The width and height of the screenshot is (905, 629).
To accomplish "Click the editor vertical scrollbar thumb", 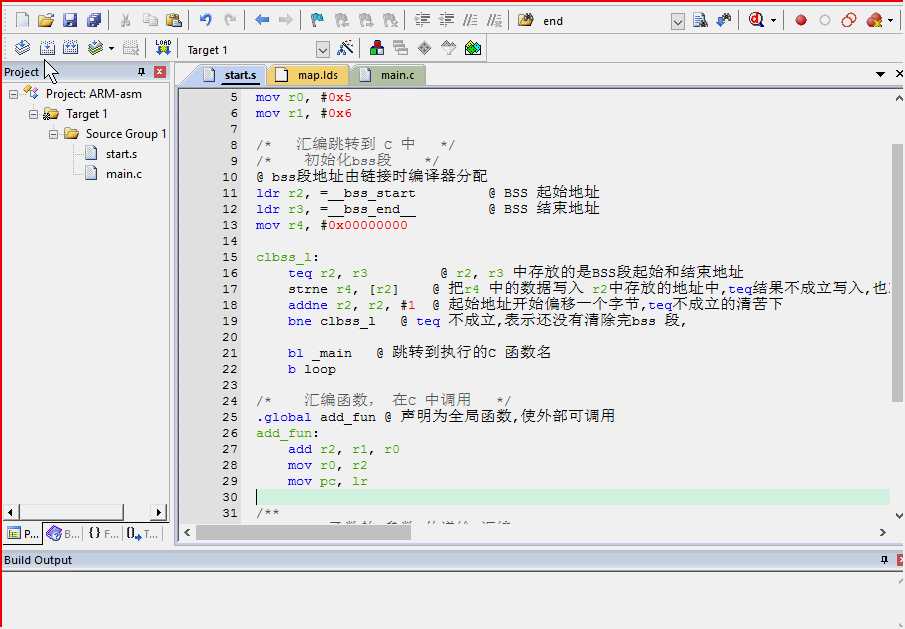I will pyautogui.click(x=896, y=272).
